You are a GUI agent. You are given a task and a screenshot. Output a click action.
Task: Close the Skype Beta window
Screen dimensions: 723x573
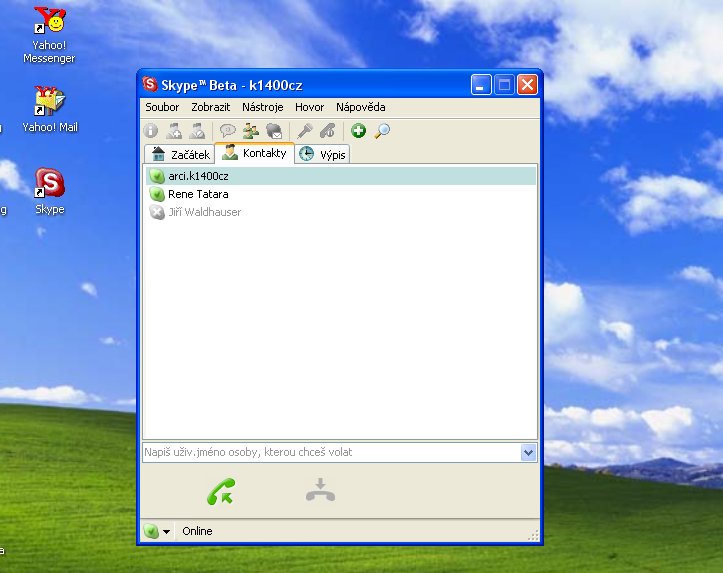[x=527, y=85]
